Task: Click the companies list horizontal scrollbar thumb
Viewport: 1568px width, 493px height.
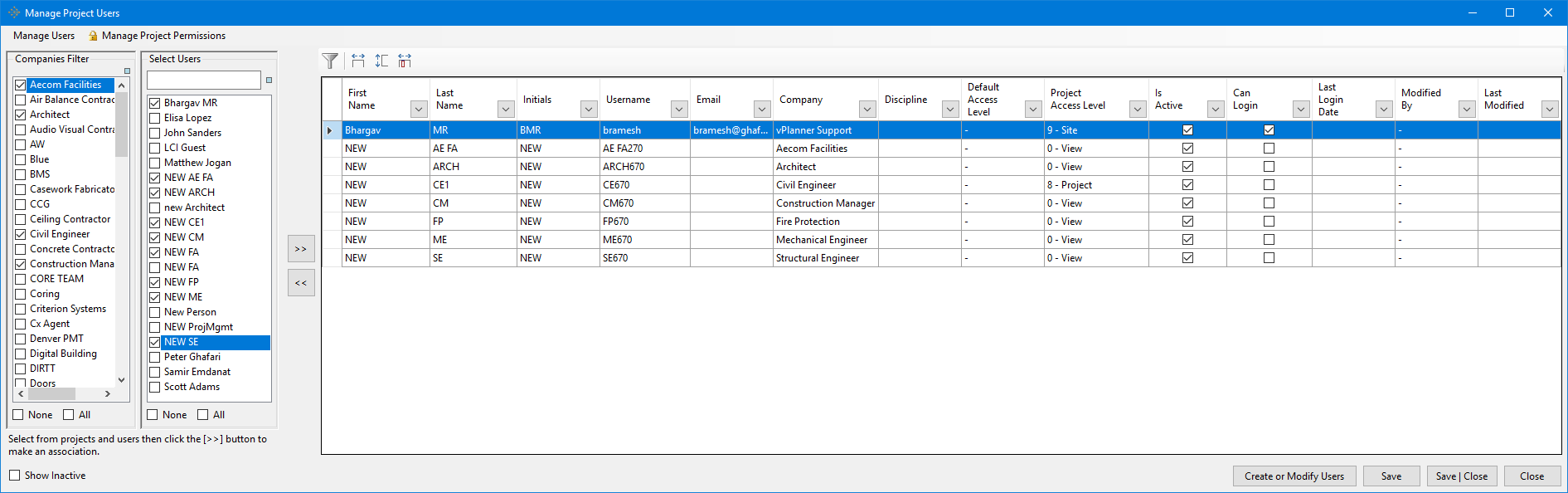Action: [x=51, y=394]
